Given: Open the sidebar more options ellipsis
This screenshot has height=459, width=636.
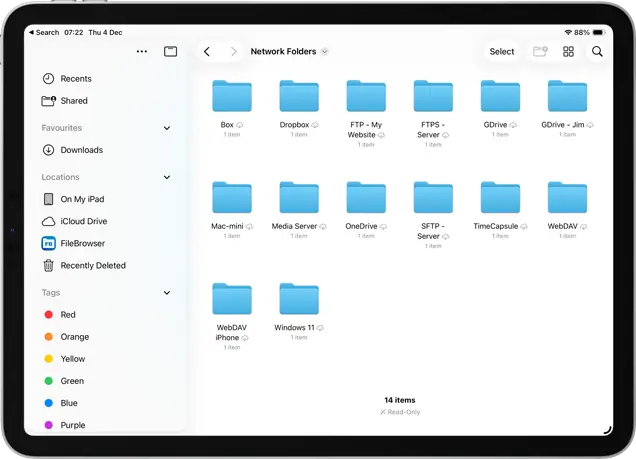Looking at the screenshot, I should coord(141,52).
